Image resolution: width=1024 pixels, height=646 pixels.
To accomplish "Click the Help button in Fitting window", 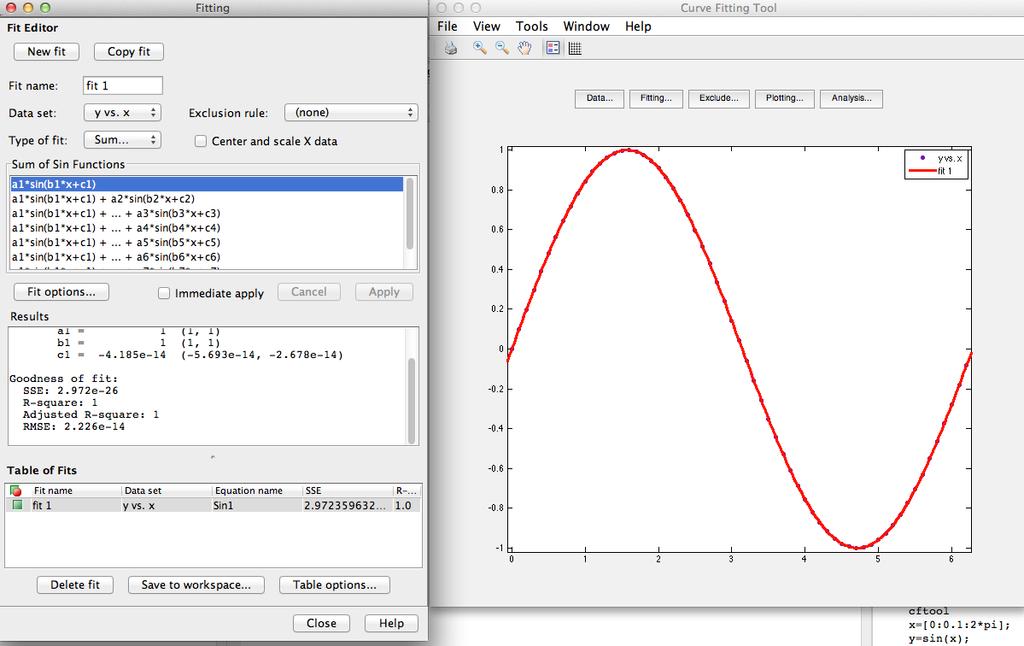I will click(391, 623).
